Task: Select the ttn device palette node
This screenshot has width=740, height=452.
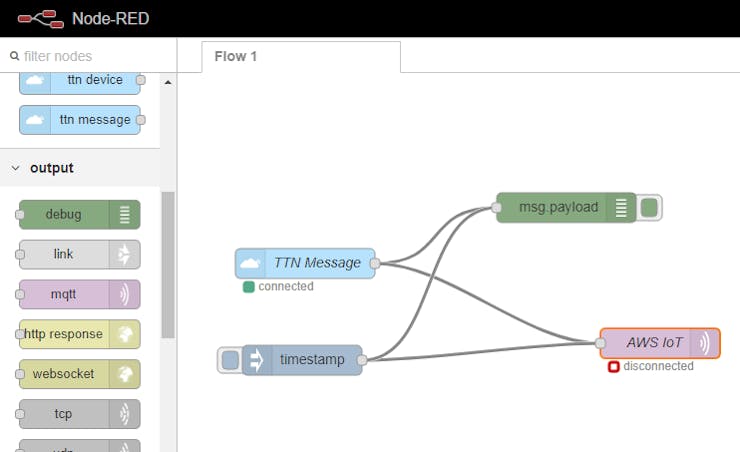Action: tap(80, 83)
